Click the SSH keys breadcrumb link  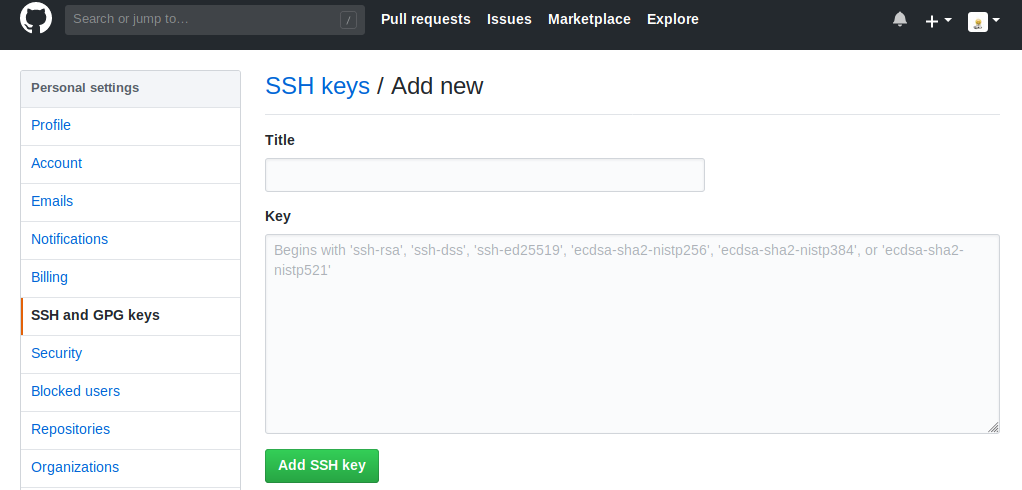point(317,86)
